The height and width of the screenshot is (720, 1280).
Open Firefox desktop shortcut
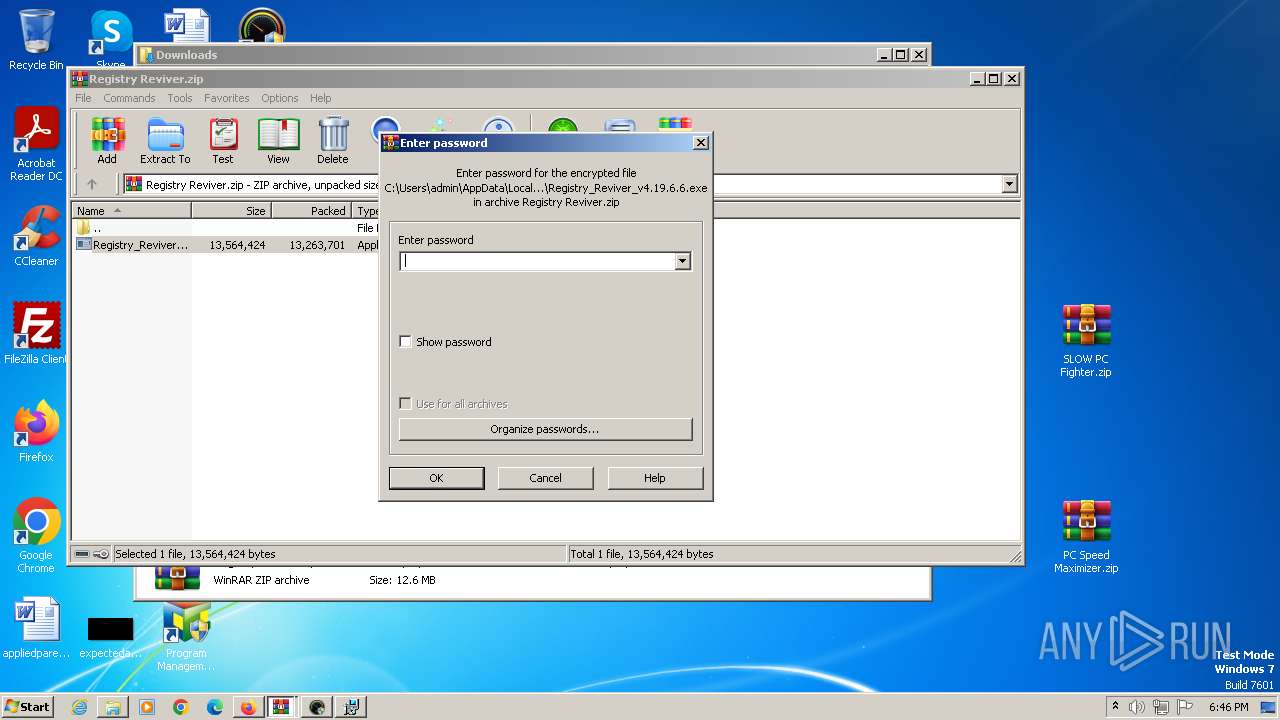[36, 432]
